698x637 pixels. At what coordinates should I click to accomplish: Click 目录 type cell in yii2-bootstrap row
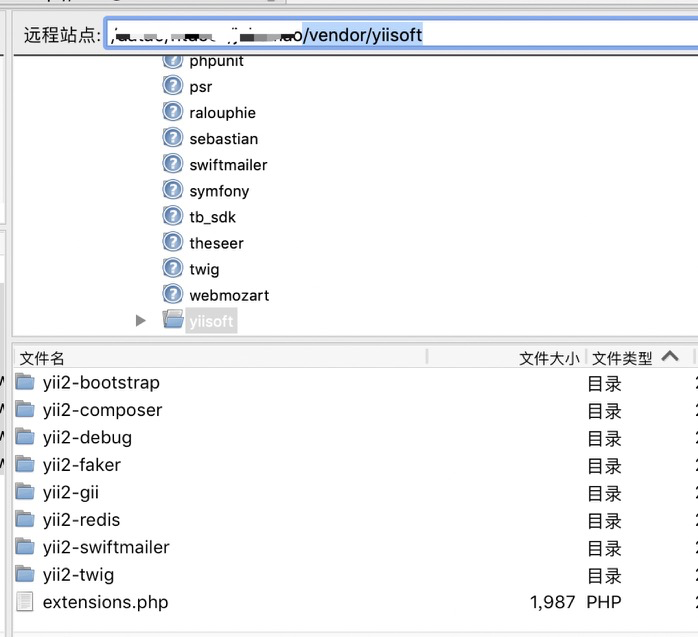pyautogui.click(x=605, y=384)
